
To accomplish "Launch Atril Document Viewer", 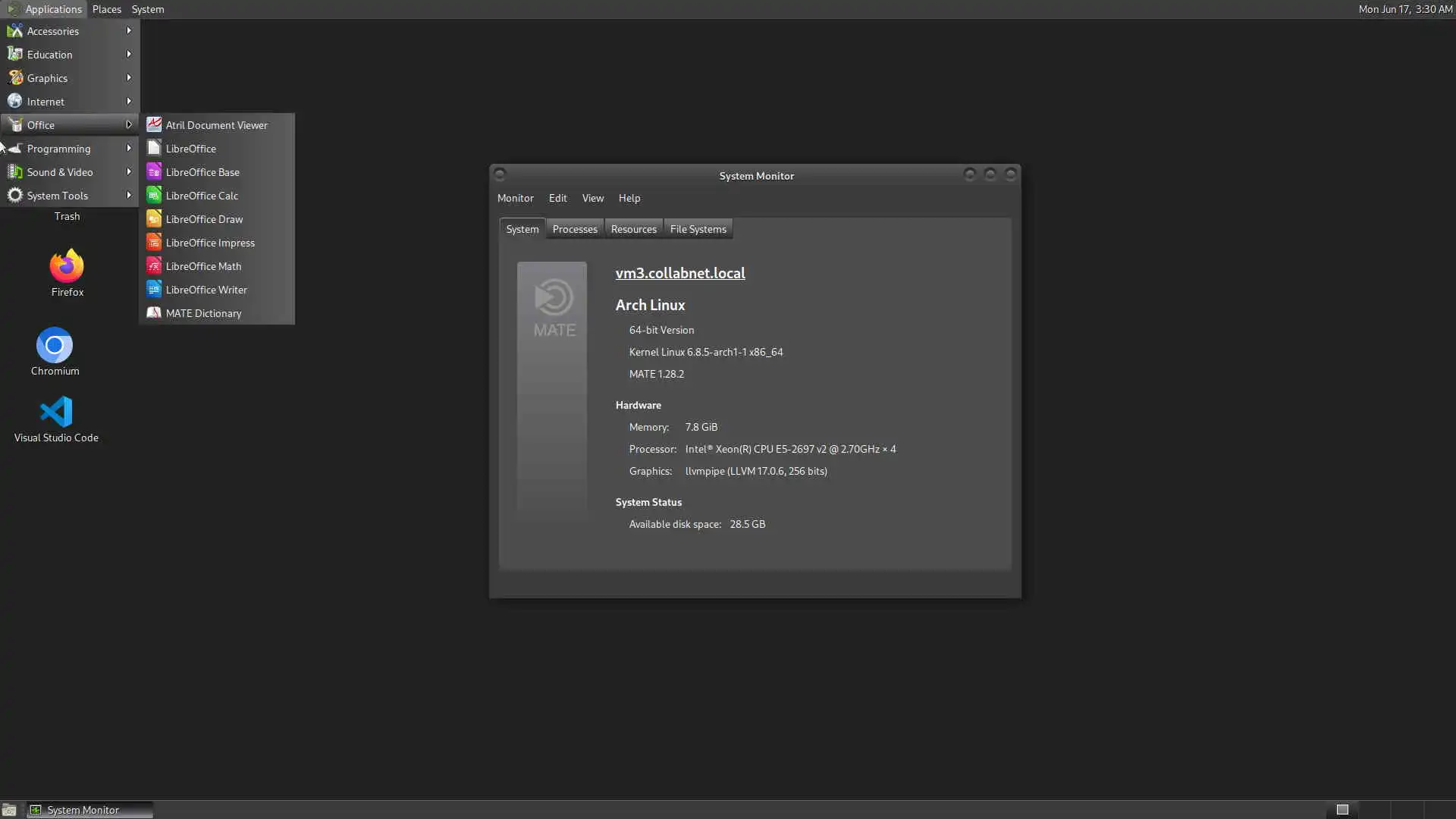I will [216, 125].
